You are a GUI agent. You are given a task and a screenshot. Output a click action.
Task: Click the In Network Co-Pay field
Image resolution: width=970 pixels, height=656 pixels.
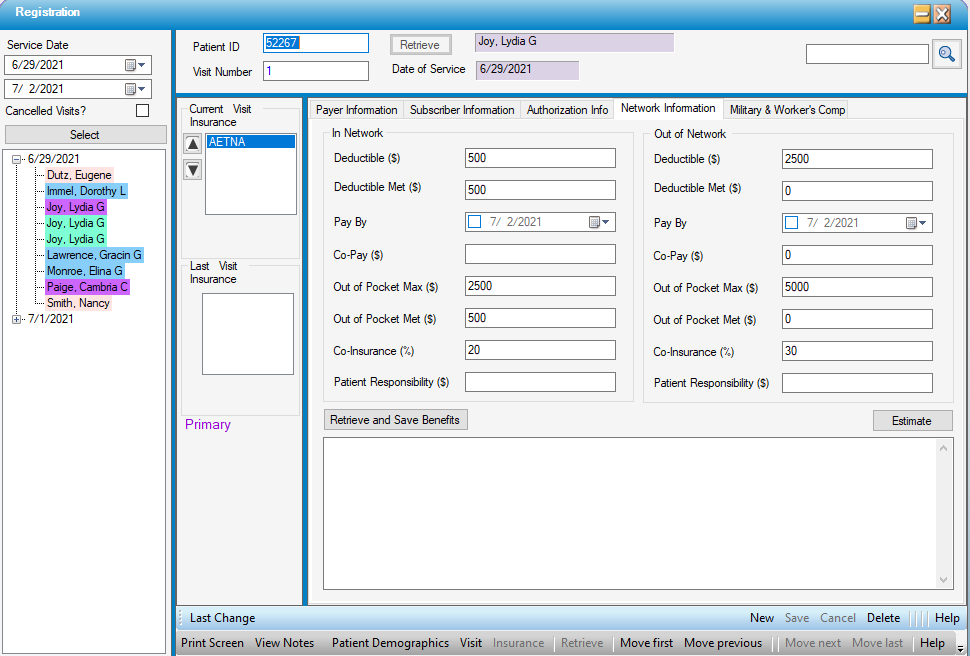[x=540, y=254]
